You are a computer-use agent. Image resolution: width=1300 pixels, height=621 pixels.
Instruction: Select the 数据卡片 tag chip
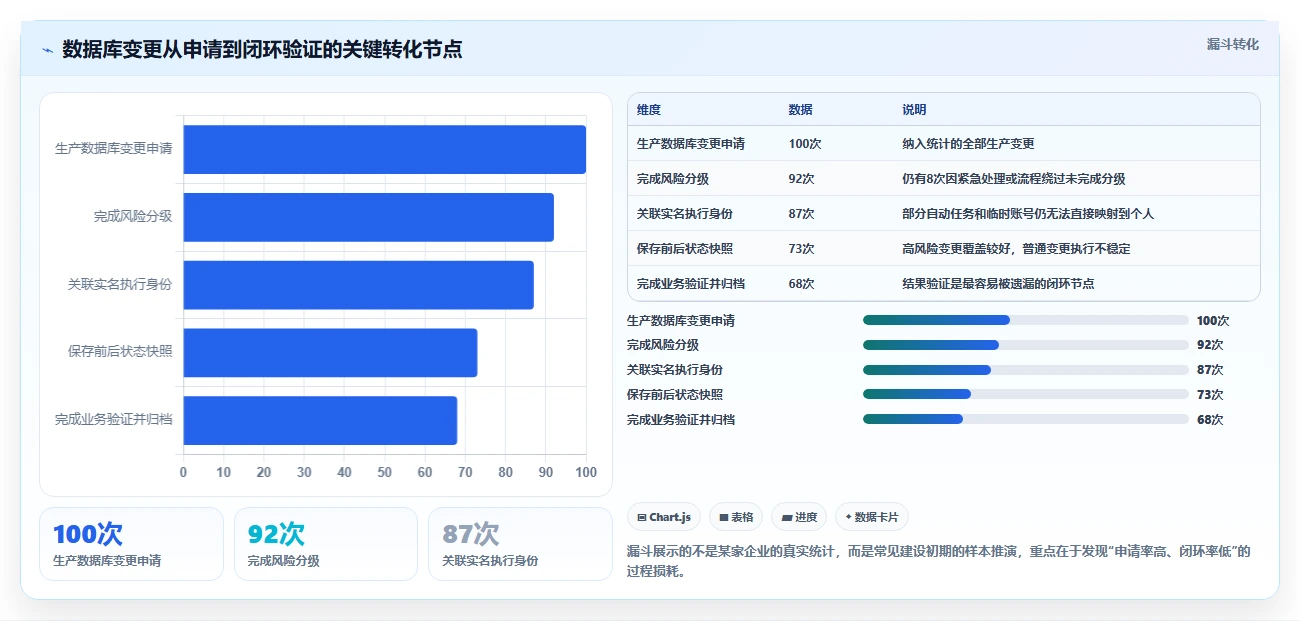(871, 517)
